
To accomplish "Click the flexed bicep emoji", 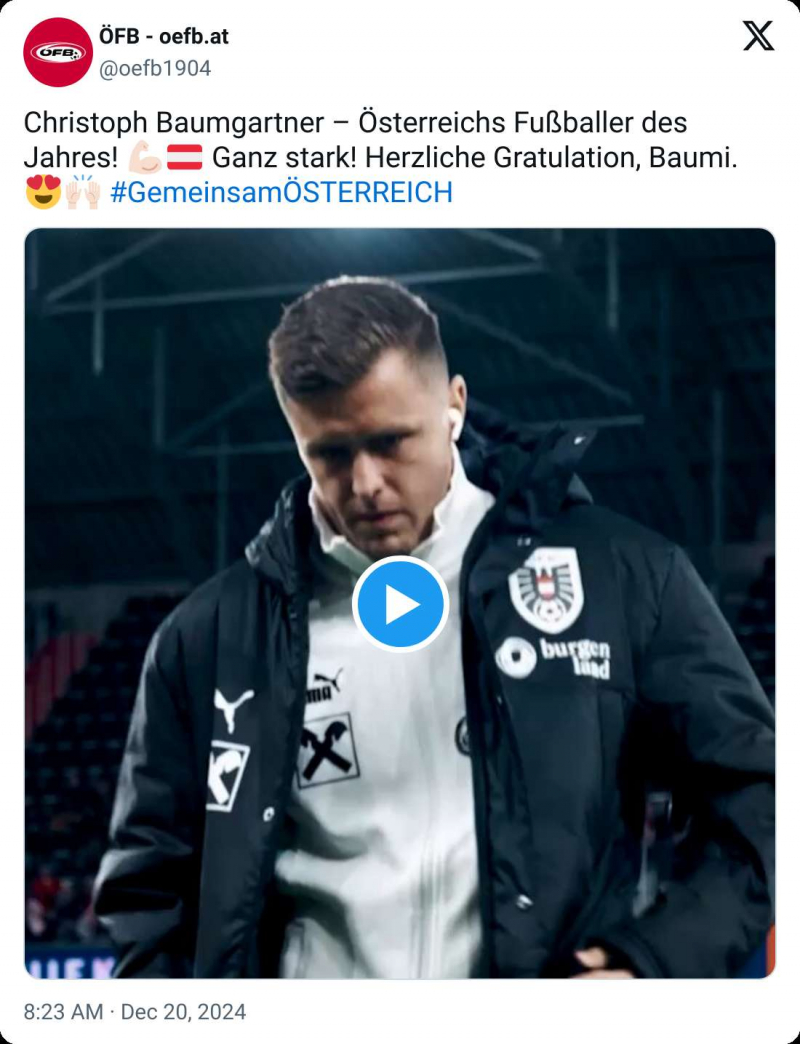I will coord(144,158).
